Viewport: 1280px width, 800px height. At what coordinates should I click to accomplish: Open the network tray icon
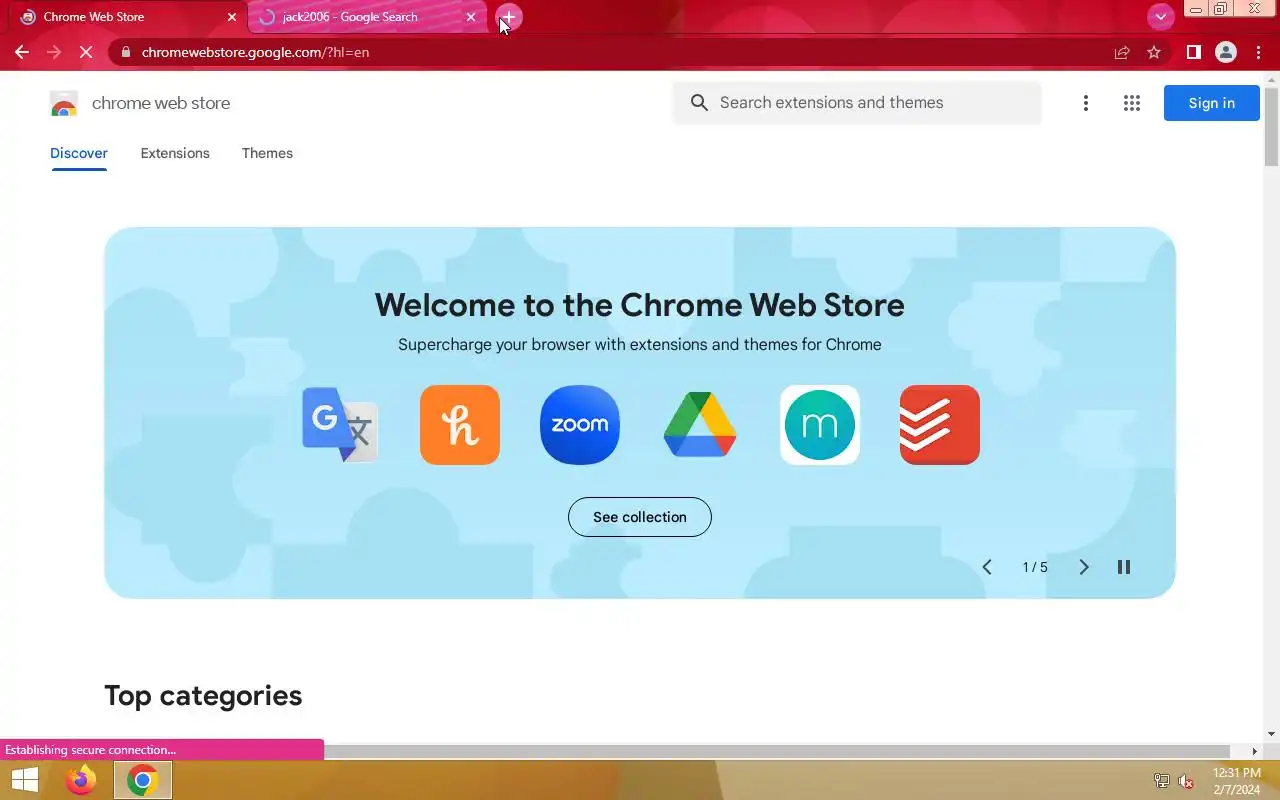[1161, 781]
